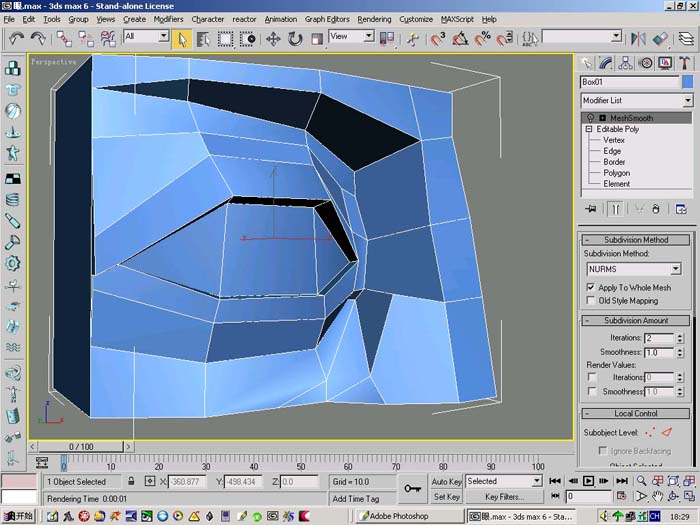
Task: Activate Select and Move tool
Action: [273, 39]
